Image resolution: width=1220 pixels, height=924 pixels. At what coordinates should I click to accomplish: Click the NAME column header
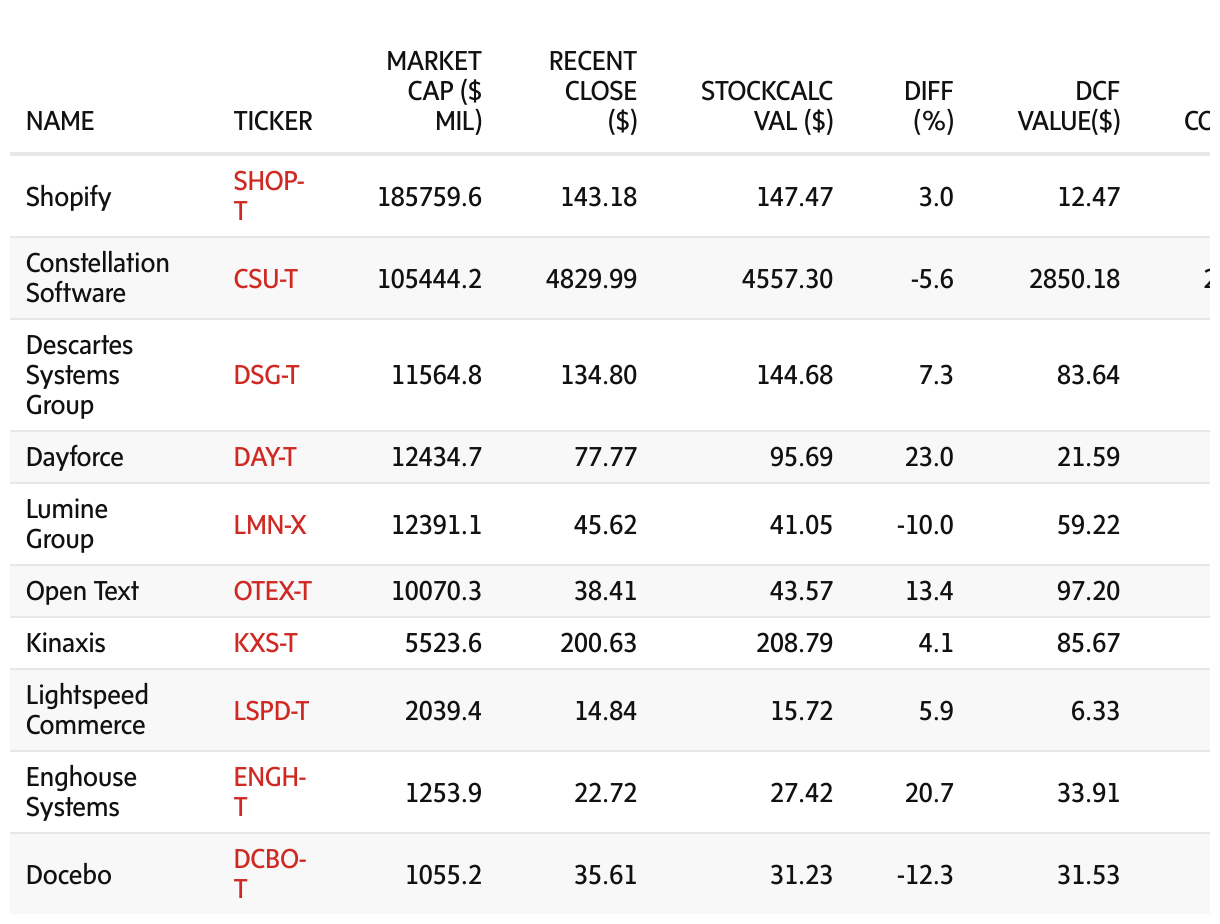tap(60, 121)
